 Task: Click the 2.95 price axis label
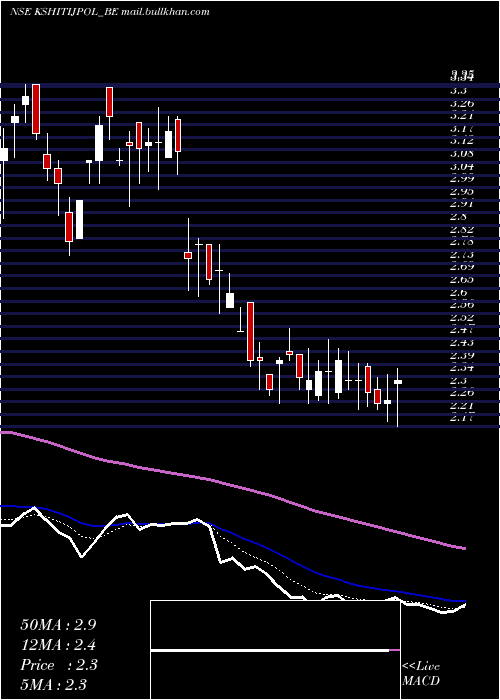click(x=462, y=192)
